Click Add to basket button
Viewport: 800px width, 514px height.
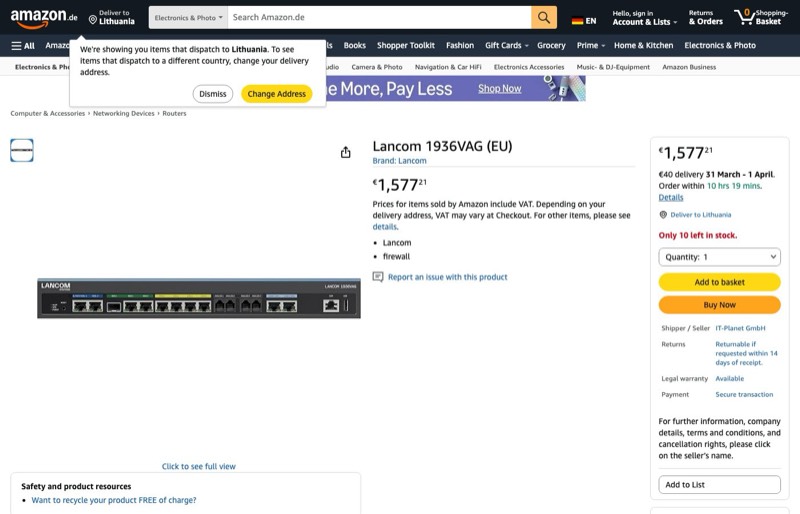tap(719, 282)
